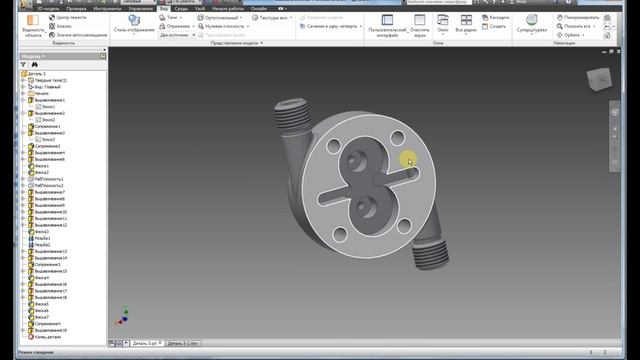Open the Тени dropdown
640x360 pixels.
171,18
